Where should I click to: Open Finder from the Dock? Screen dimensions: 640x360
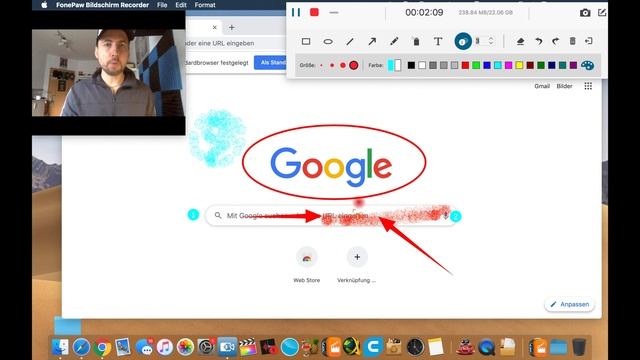point(60,347)
